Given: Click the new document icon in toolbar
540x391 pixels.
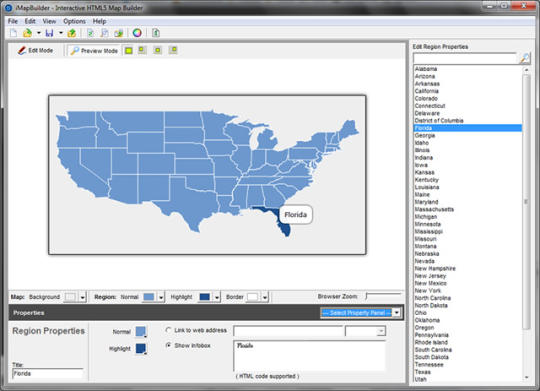Looking at the screenshot, I should [x=13, y=33].
